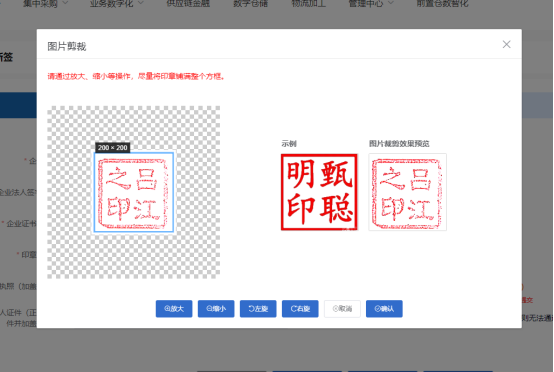
Task: Rotate the seal left with 左旋
Action: pos(258,309)
